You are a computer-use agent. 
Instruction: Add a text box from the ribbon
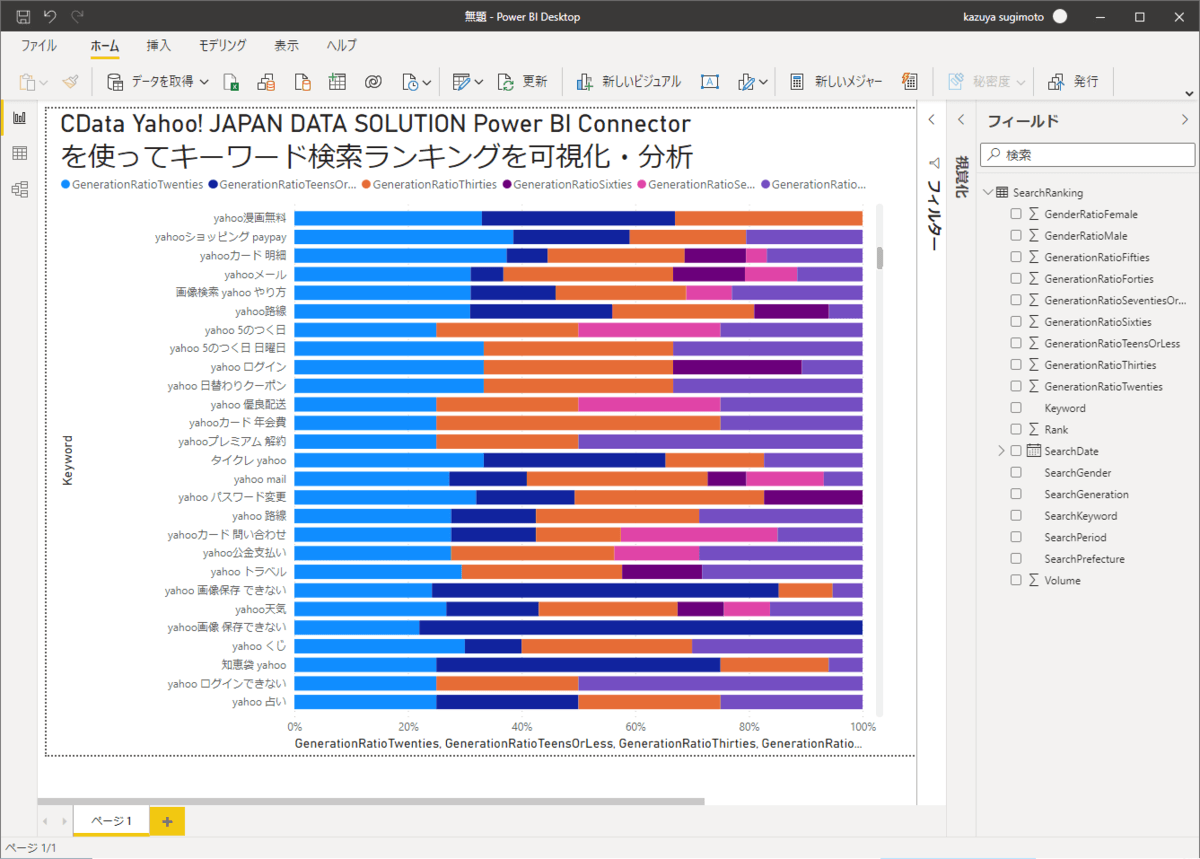pyautogui.click(x=709, y=81)
